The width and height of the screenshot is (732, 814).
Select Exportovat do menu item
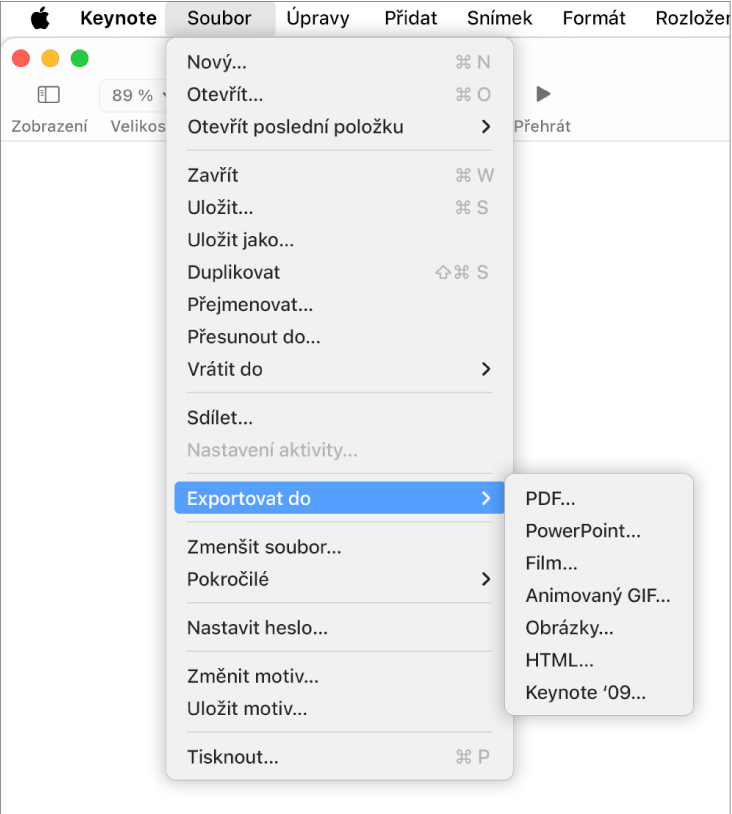[339, 498]
